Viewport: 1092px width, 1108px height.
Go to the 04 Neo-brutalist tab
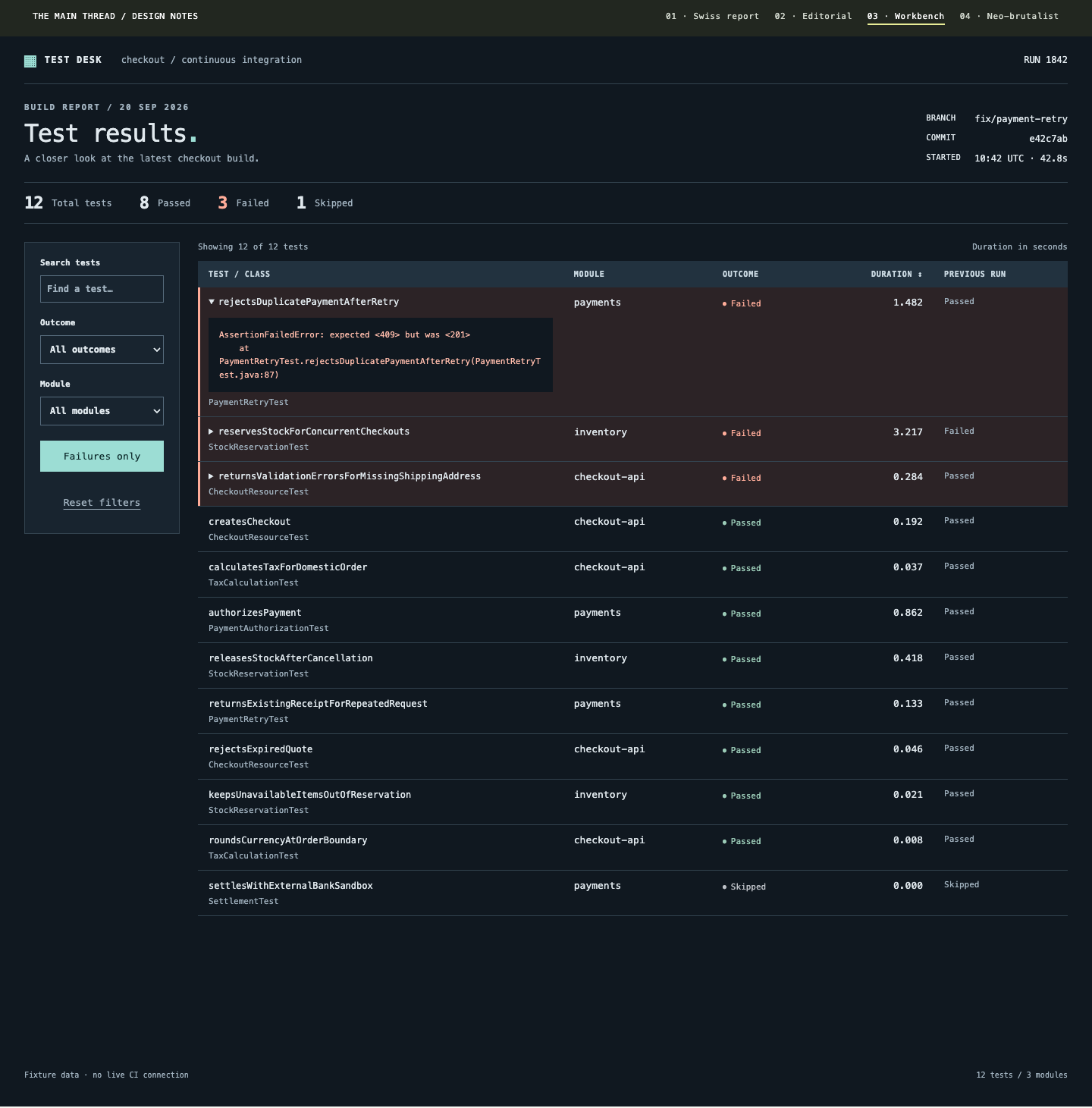click(1009, 16)
